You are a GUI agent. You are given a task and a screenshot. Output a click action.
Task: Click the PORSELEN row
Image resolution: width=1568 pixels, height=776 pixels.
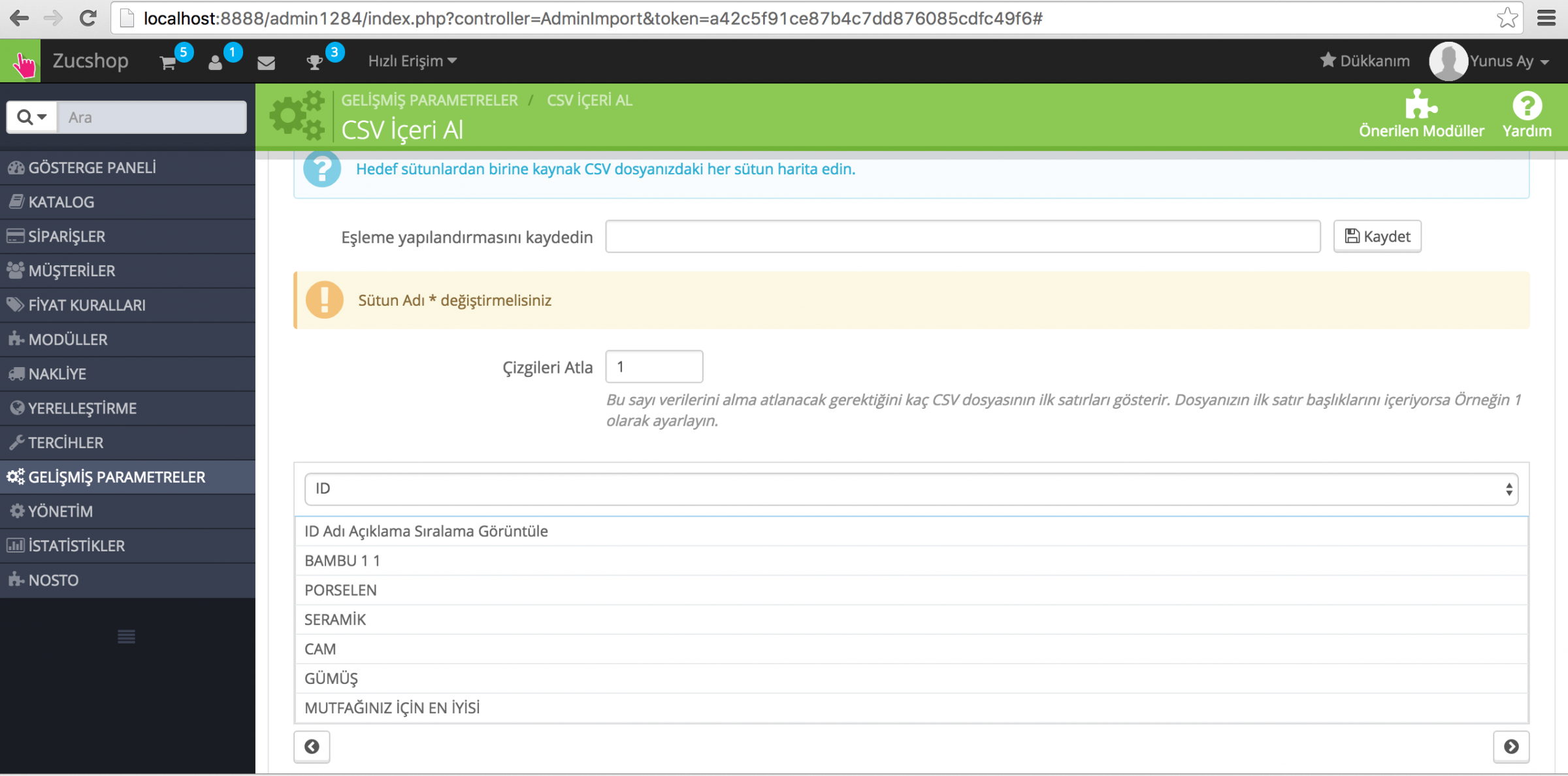point(911,590)
